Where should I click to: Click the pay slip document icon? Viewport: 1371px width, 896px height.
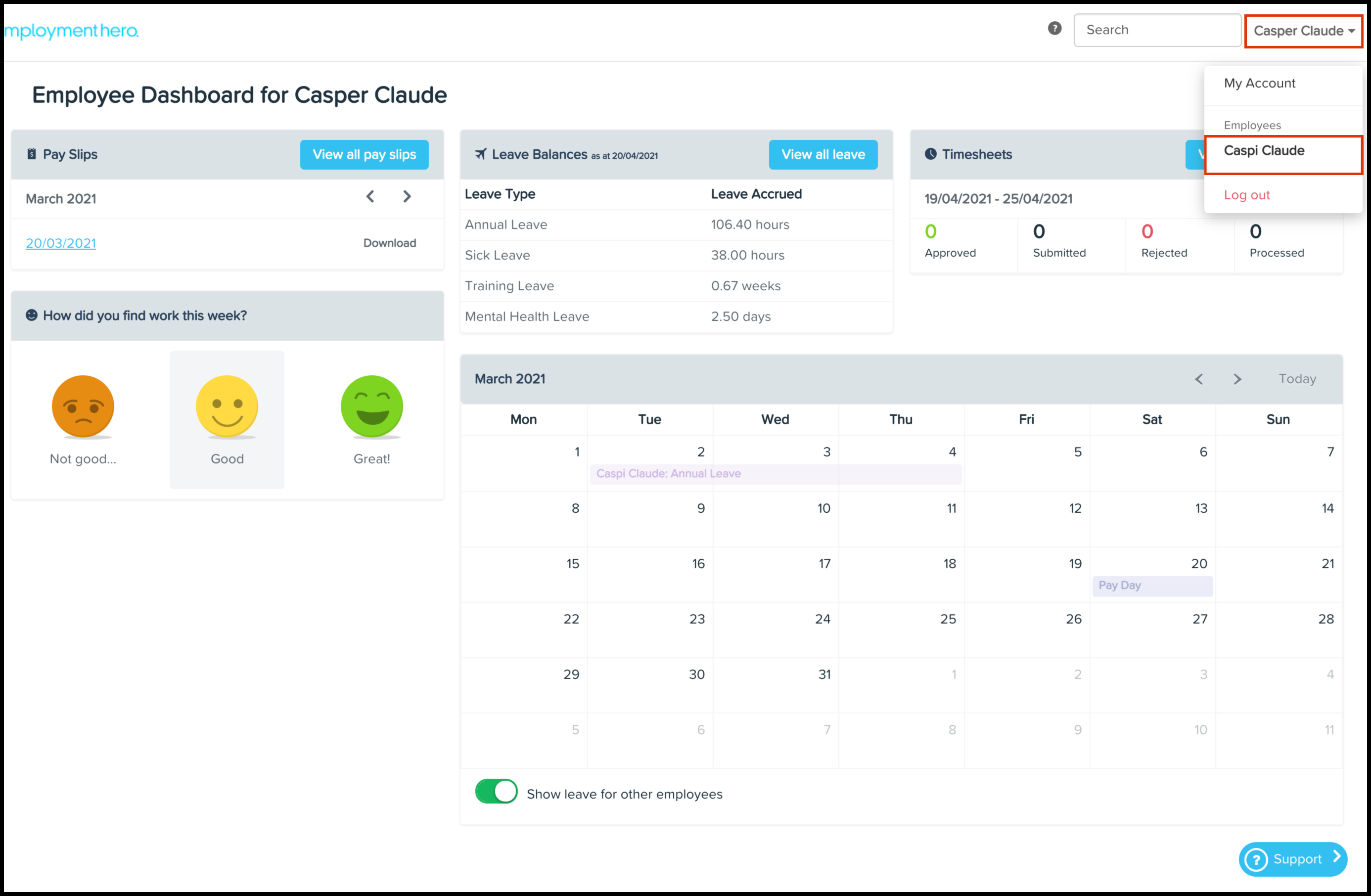click(x=32, y=154)
